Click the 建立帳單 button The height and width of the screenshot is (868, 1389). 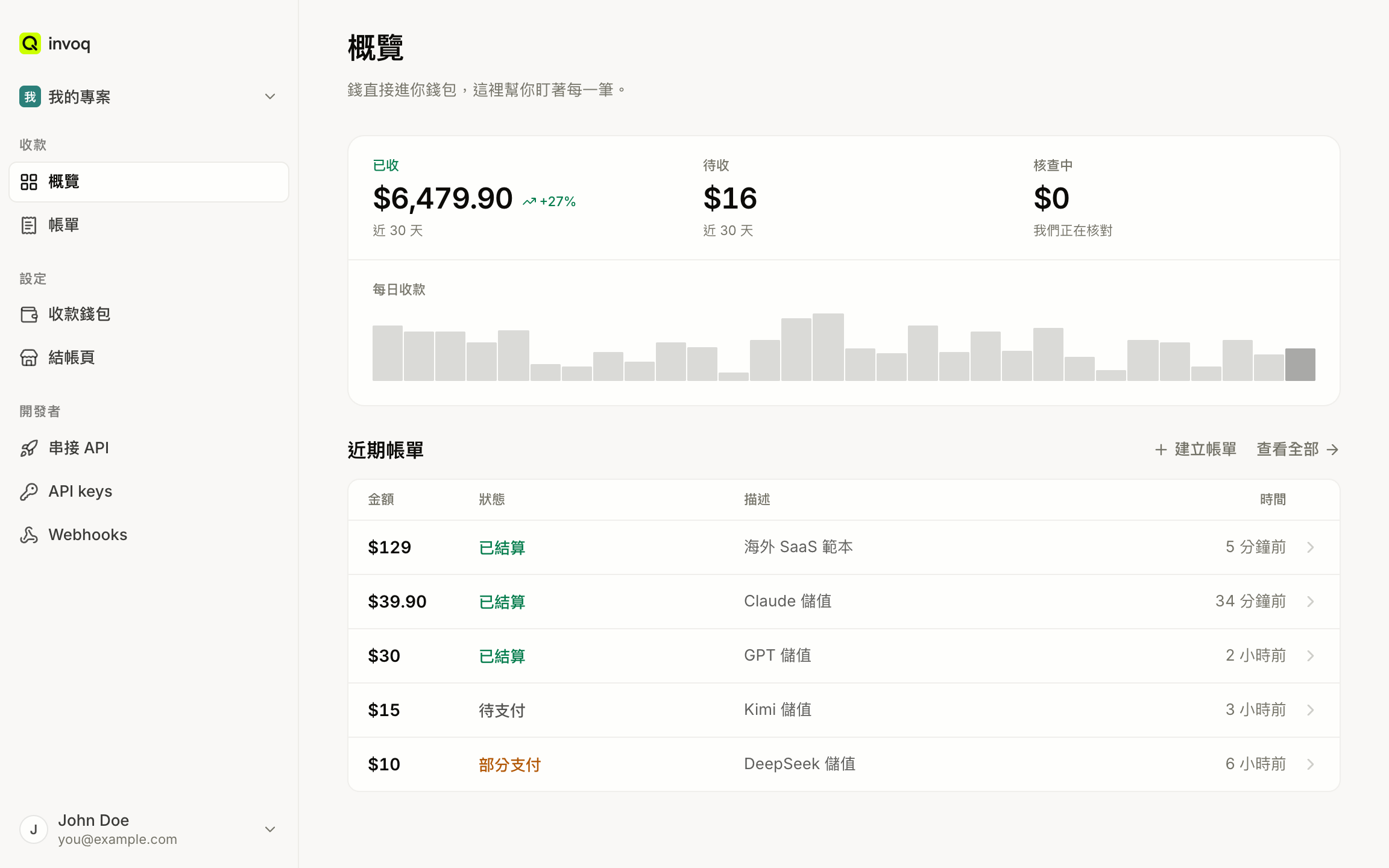[1195, 450]
